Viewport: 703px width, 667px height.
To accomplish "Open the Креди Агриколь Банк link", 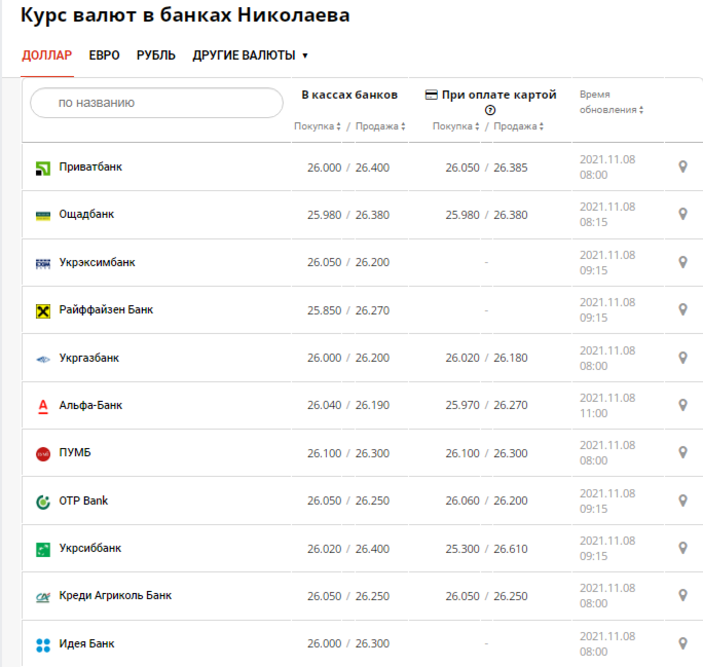I will (115, 596).
